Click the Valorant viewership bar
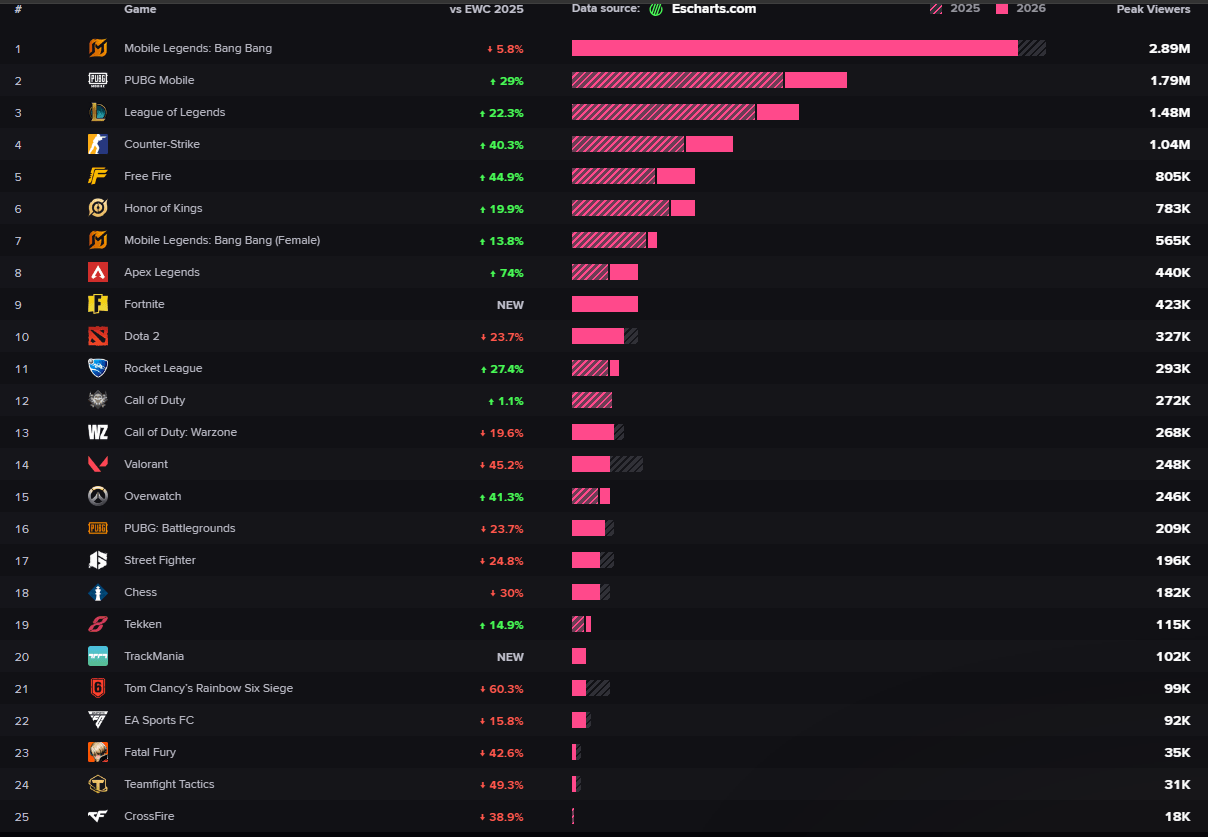The height and width of the screenshot is (837, 1208). click(607, 464)
